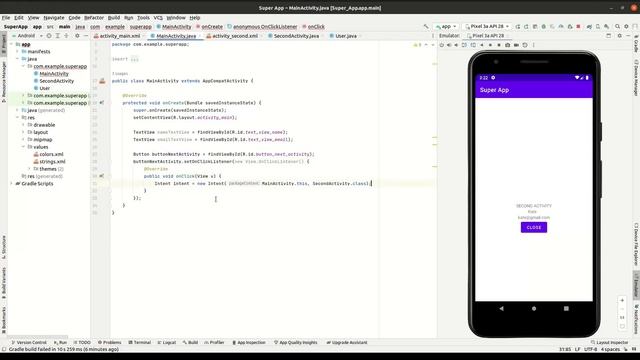Screen dimensions: 640x360
Task: Switch to SecondActivity.java tab
Action: pos(293,36)
